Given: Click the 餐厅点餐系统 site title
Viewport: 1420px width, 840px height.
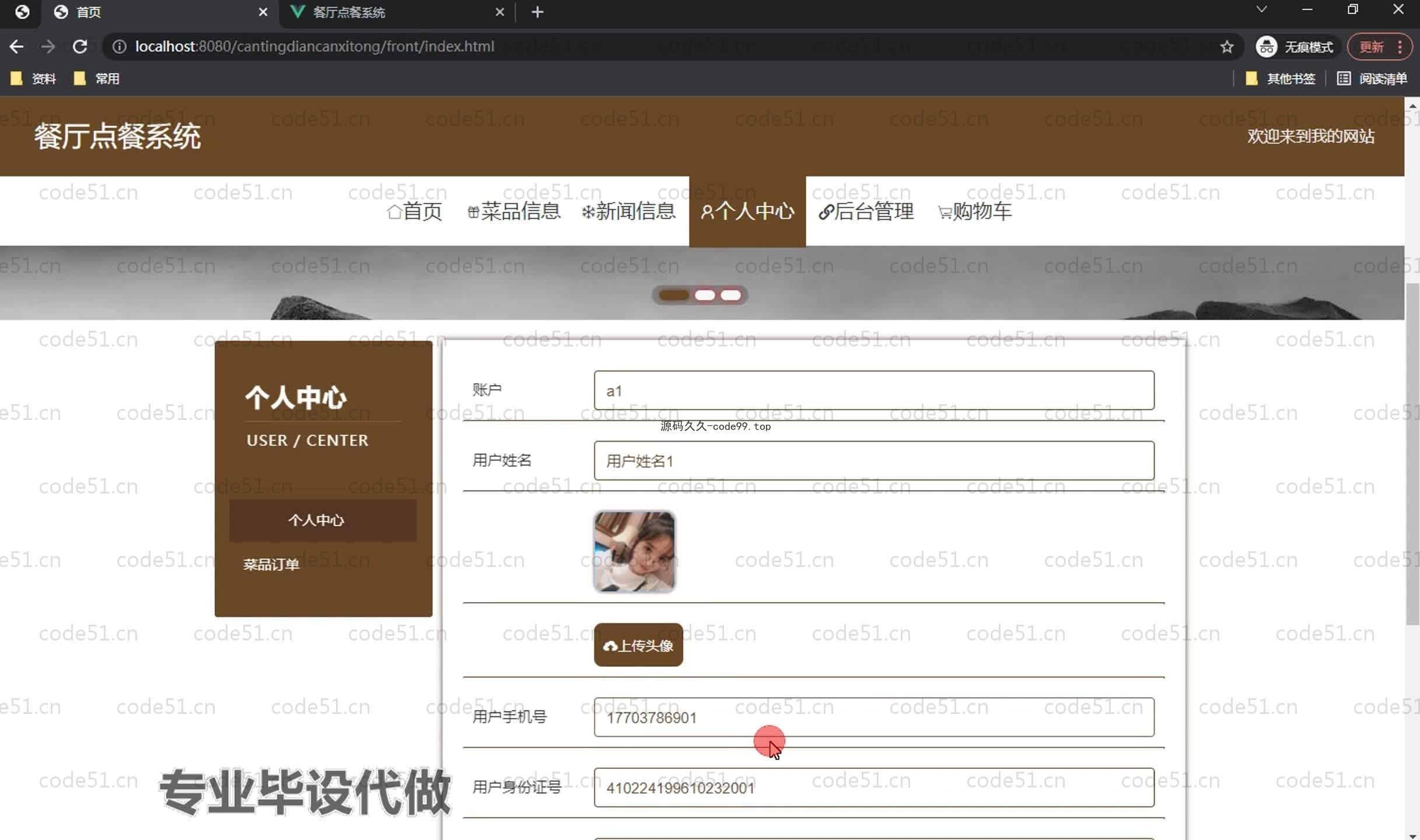Looking at the screenshot, I should tap(117, 137).
